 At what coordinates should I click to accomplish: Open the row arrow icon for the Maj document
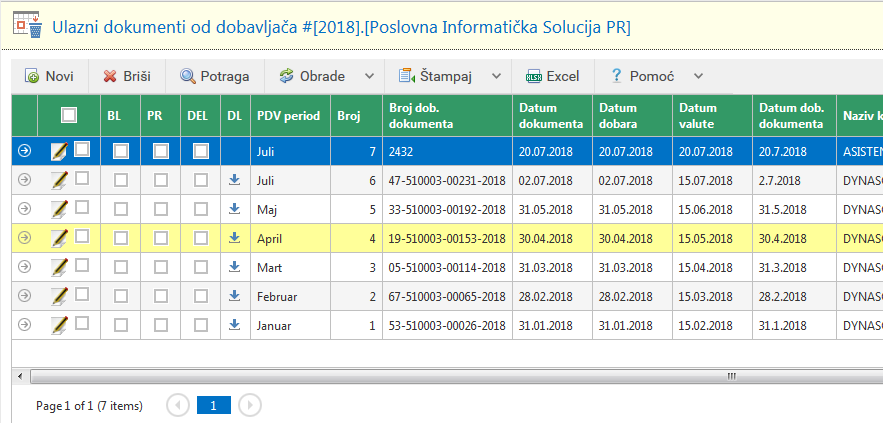click(25, 209)
